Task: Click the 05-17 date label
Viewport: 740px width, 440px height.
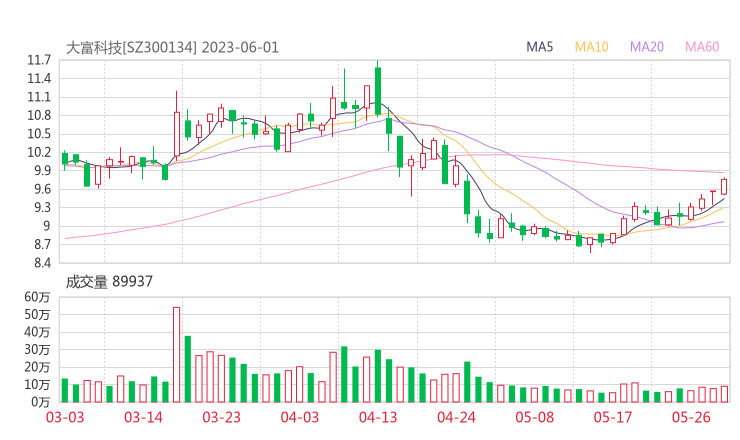Action: [x=613, y=417]
